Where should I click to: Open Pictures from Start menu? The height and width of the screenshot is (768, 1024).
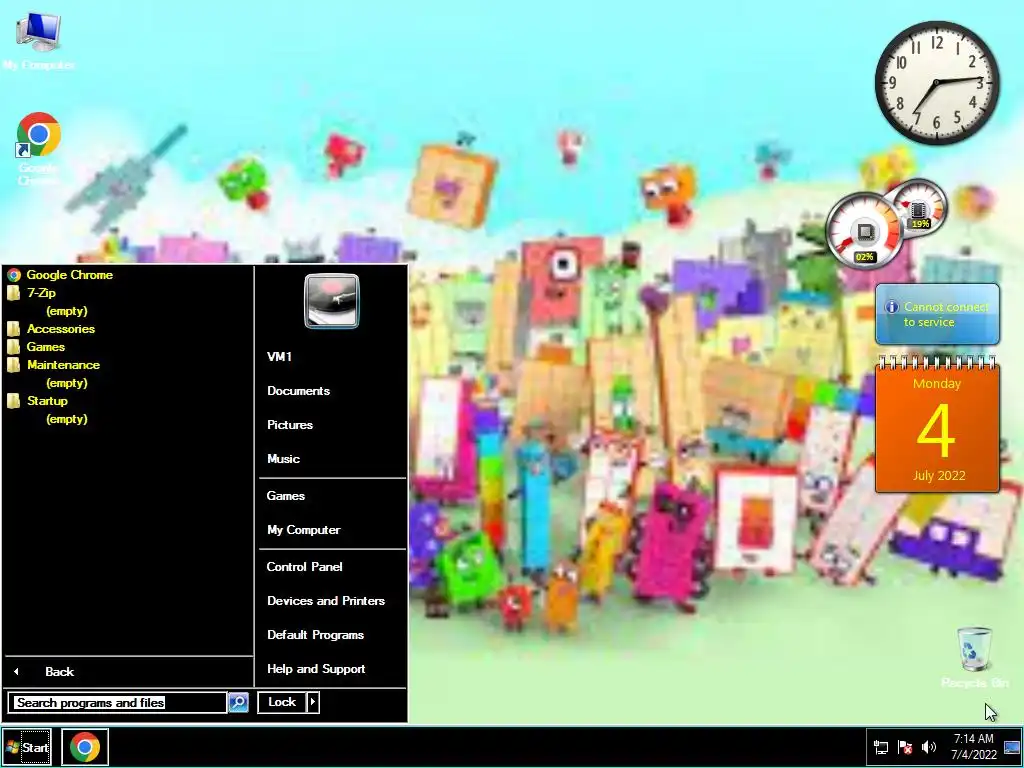(x=290, y=424)
